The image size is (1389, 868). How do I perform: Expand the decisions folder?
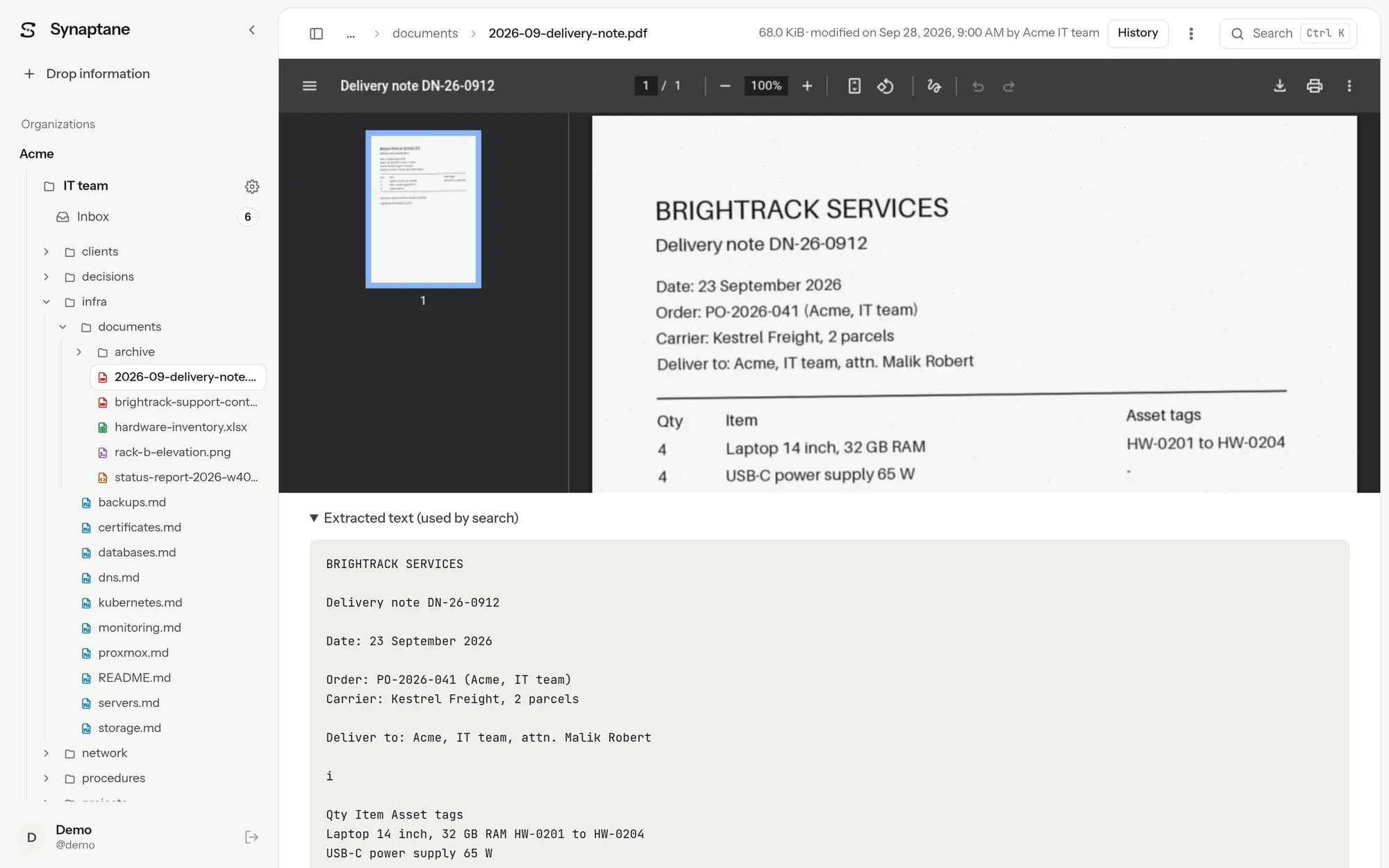tap(47, 276)
